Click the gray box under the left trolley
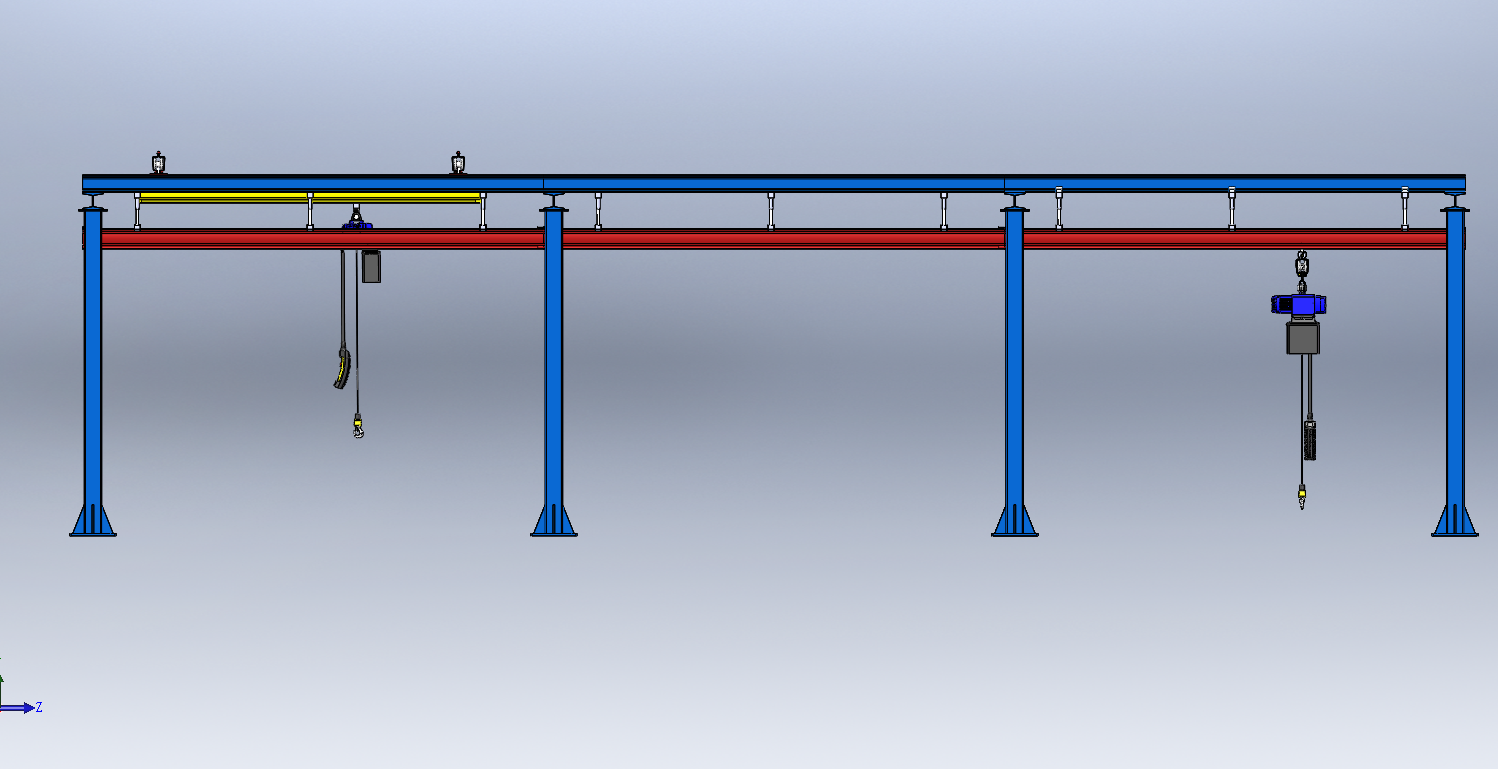The width and height of the screenshot is (1498, 769). click(371, 266)
